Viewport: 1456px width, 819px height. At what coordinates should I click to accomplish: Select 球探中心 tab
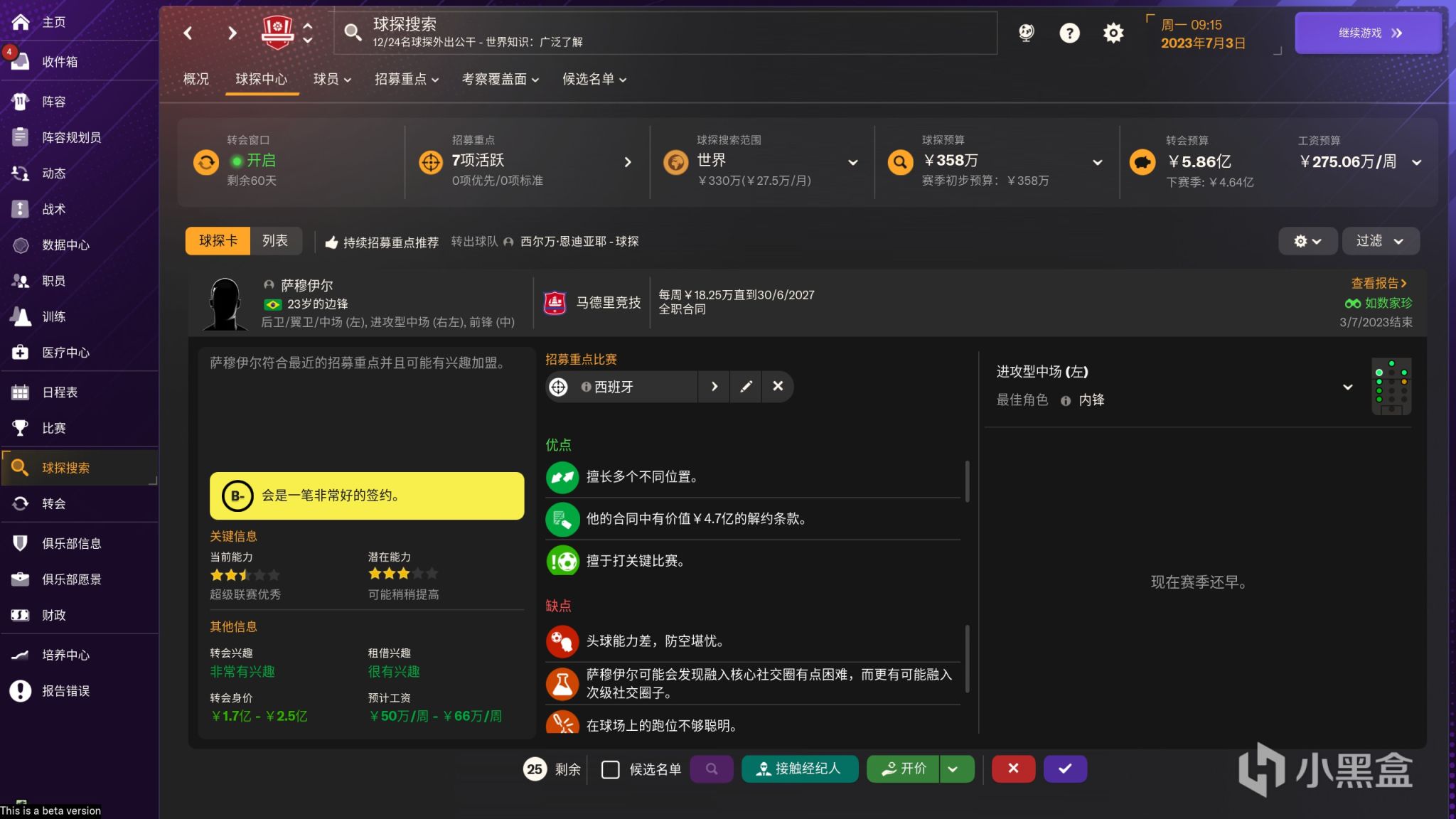tap(261, 79)
